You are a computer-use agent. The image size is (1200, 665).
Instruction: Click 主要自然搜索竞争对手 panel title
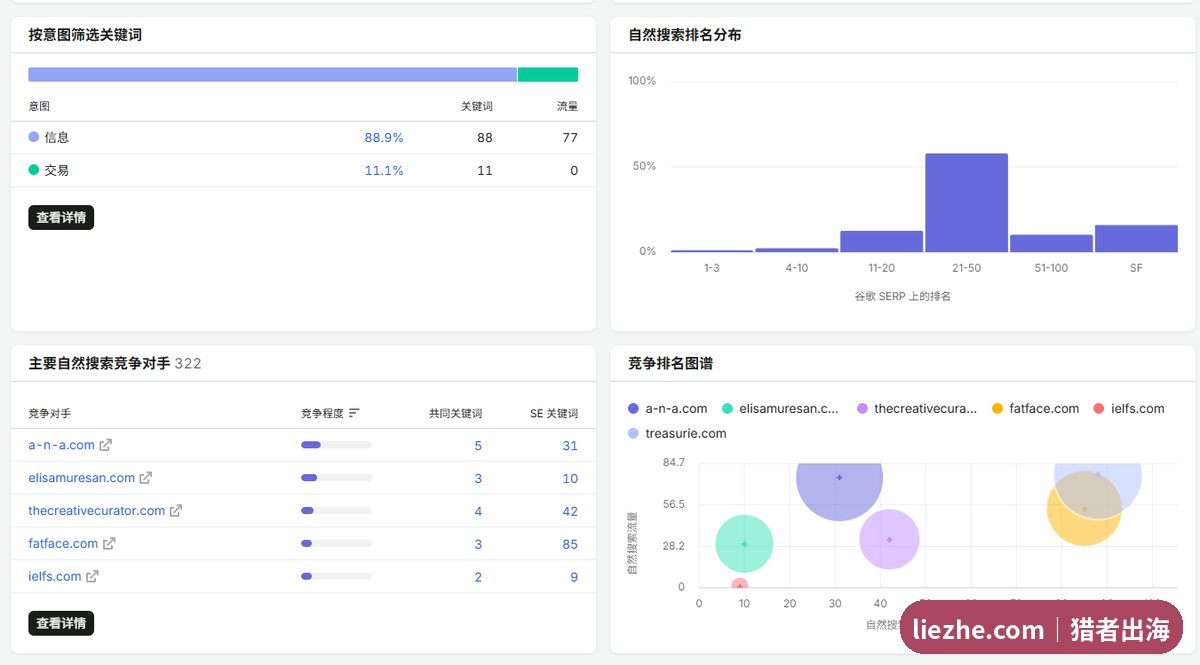tap(99, 363)
